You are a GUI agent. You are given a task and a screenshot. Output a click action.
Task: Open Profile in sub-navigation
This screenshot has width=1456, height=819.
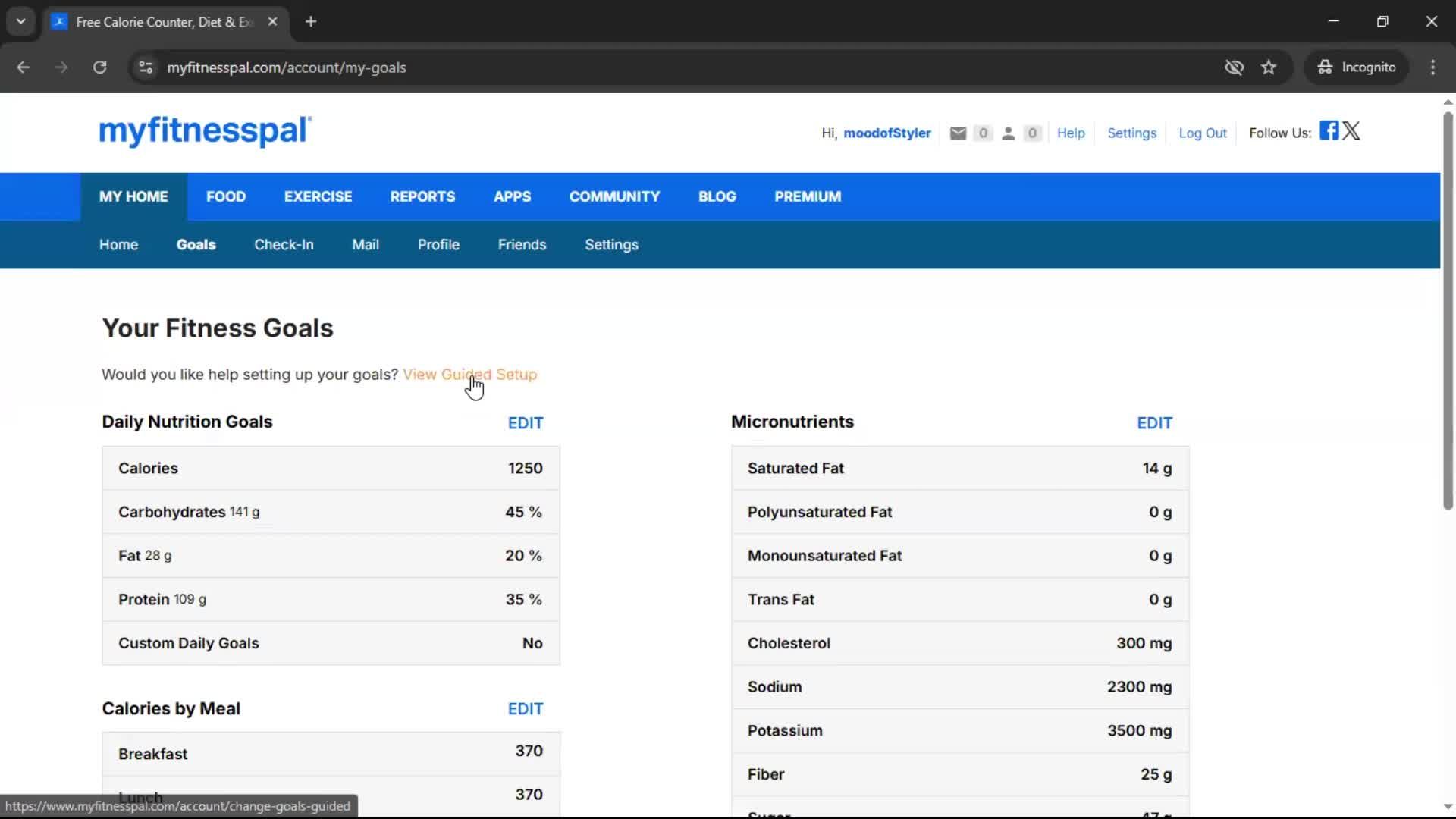[438, 245]
